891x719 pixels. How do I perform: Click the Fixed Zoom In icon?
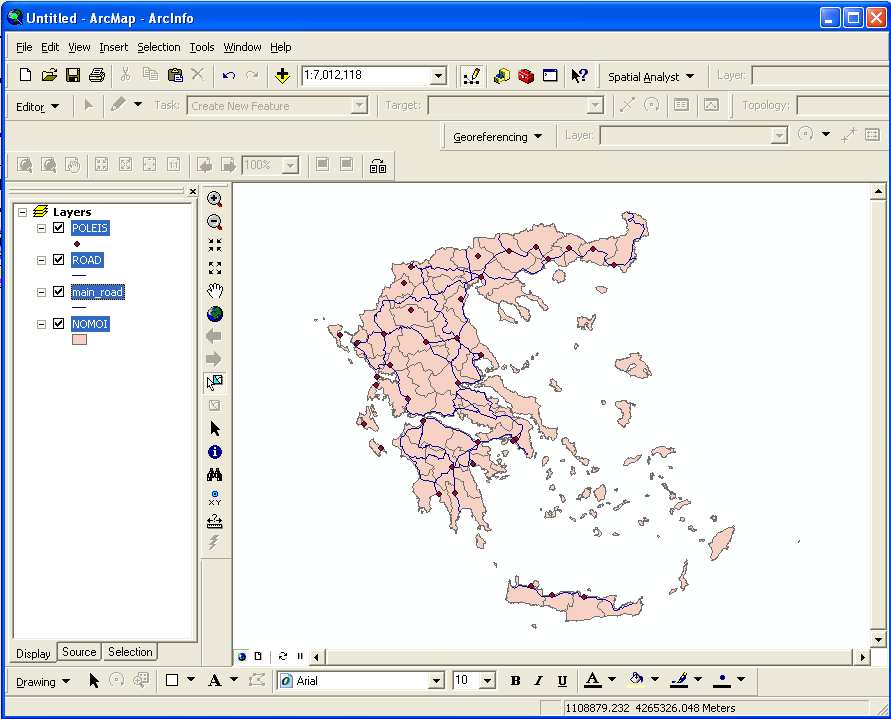(215, 245)
